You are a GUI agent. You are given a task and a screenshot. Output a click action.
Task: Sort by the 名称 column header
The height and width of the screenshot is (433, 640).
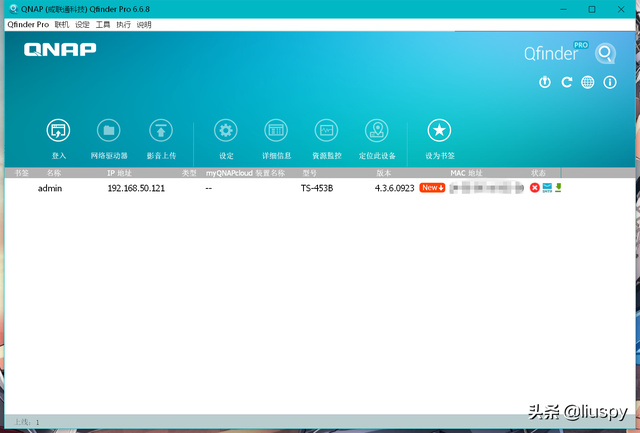pyautogui.click(x=53, y=173)
